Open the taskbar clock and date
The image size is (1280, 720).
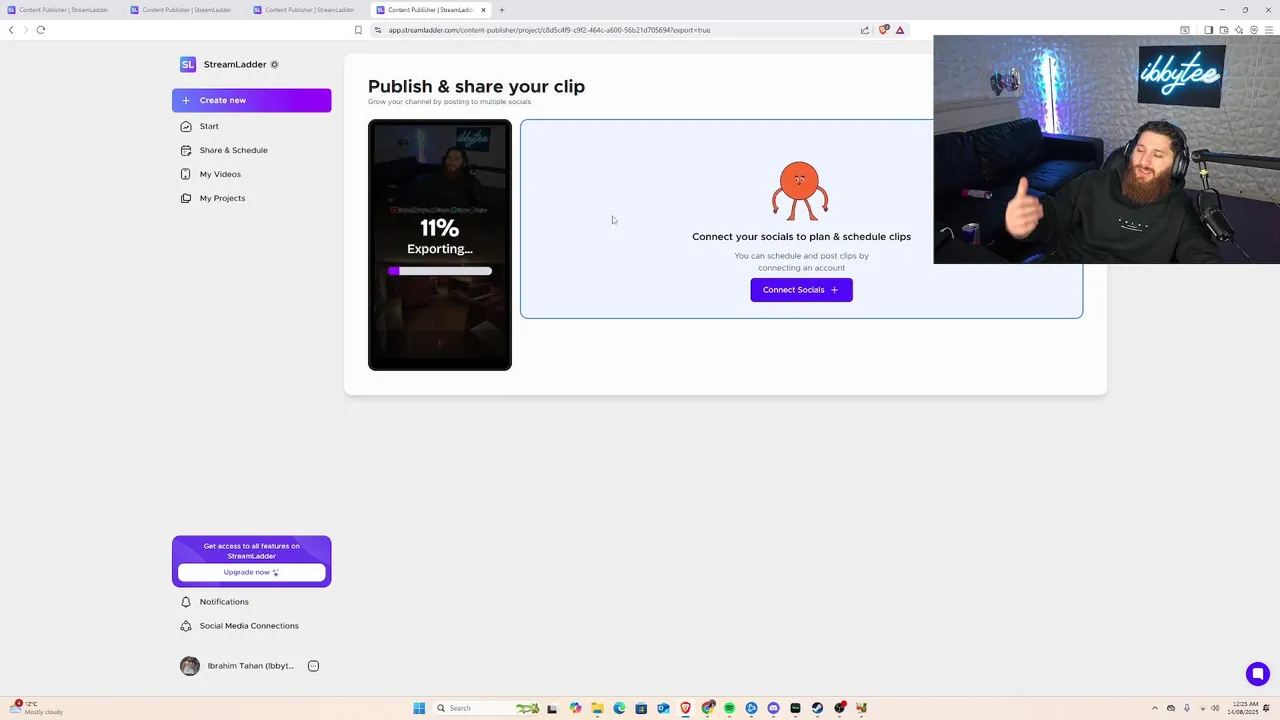tap(1245, 708)
